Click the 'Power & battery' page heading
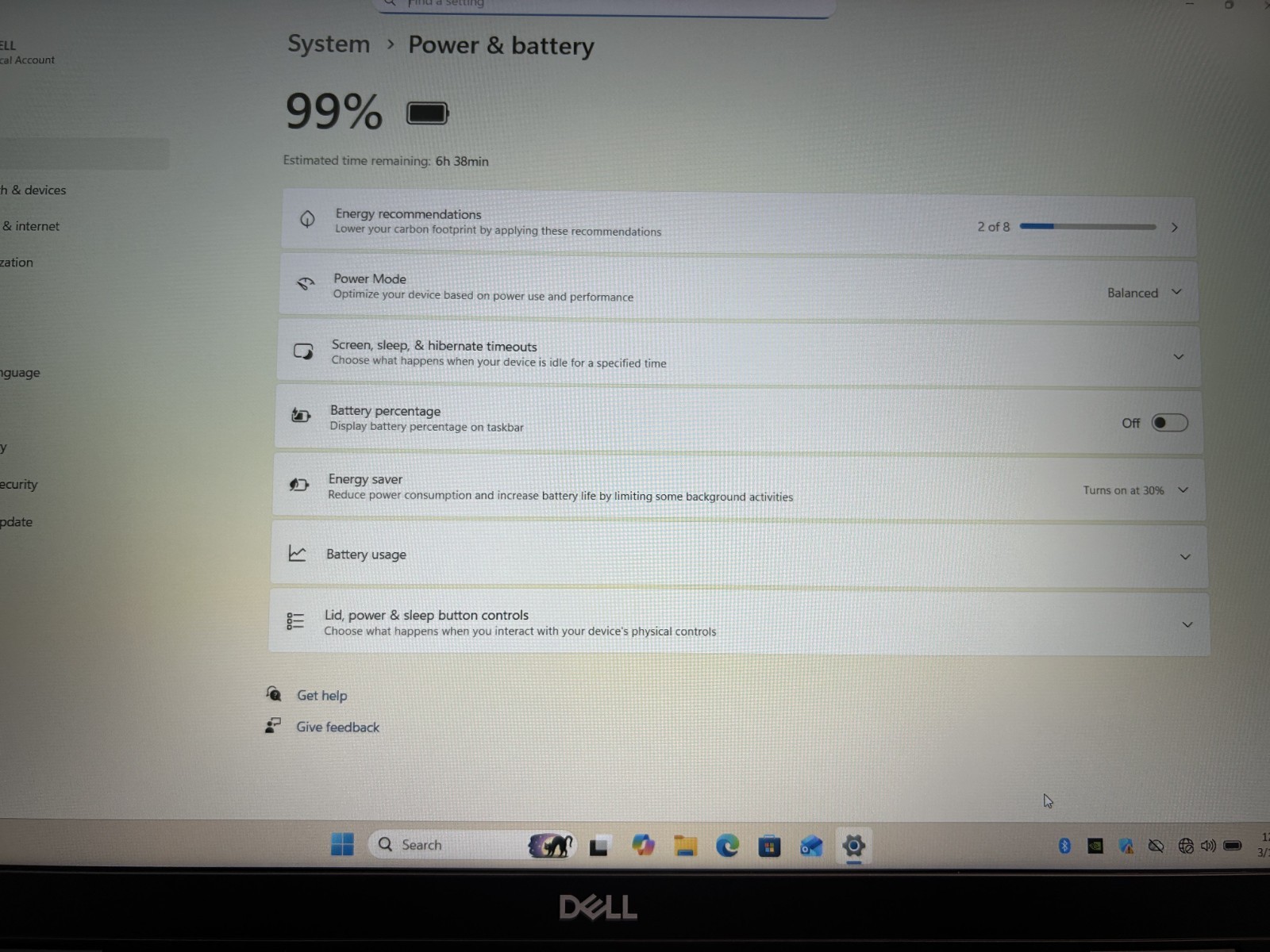This screenshot has width=1270, height=952. point(501,45)
